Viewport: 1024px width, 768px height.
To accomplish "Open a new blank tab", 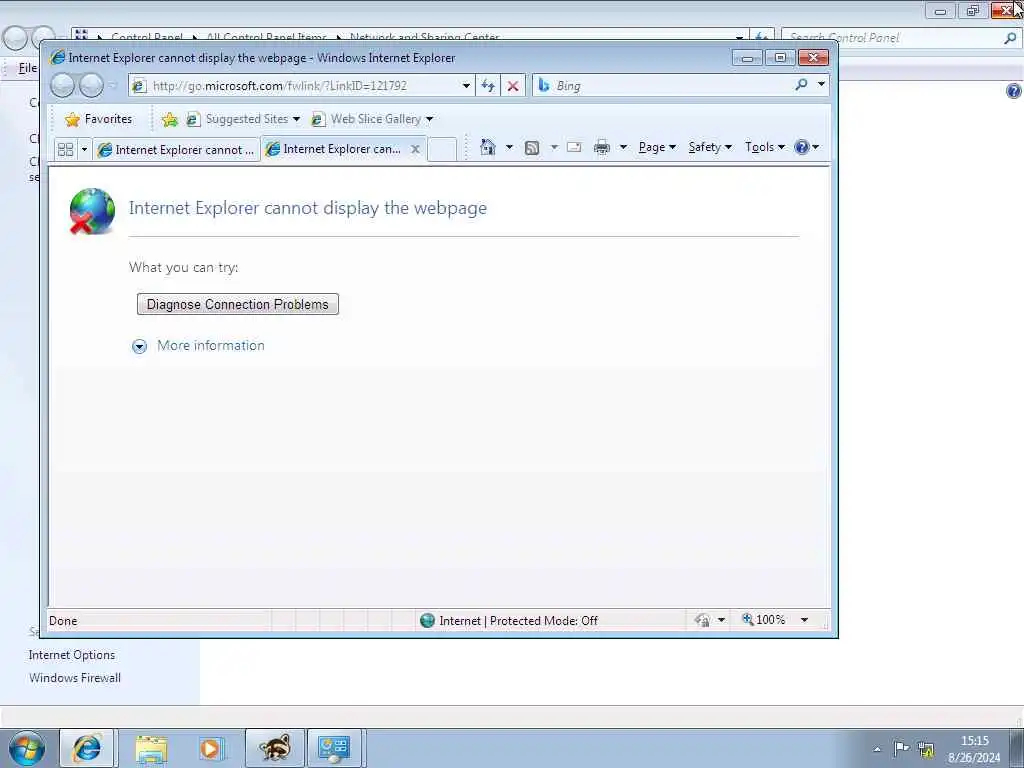I will point(442,150).
